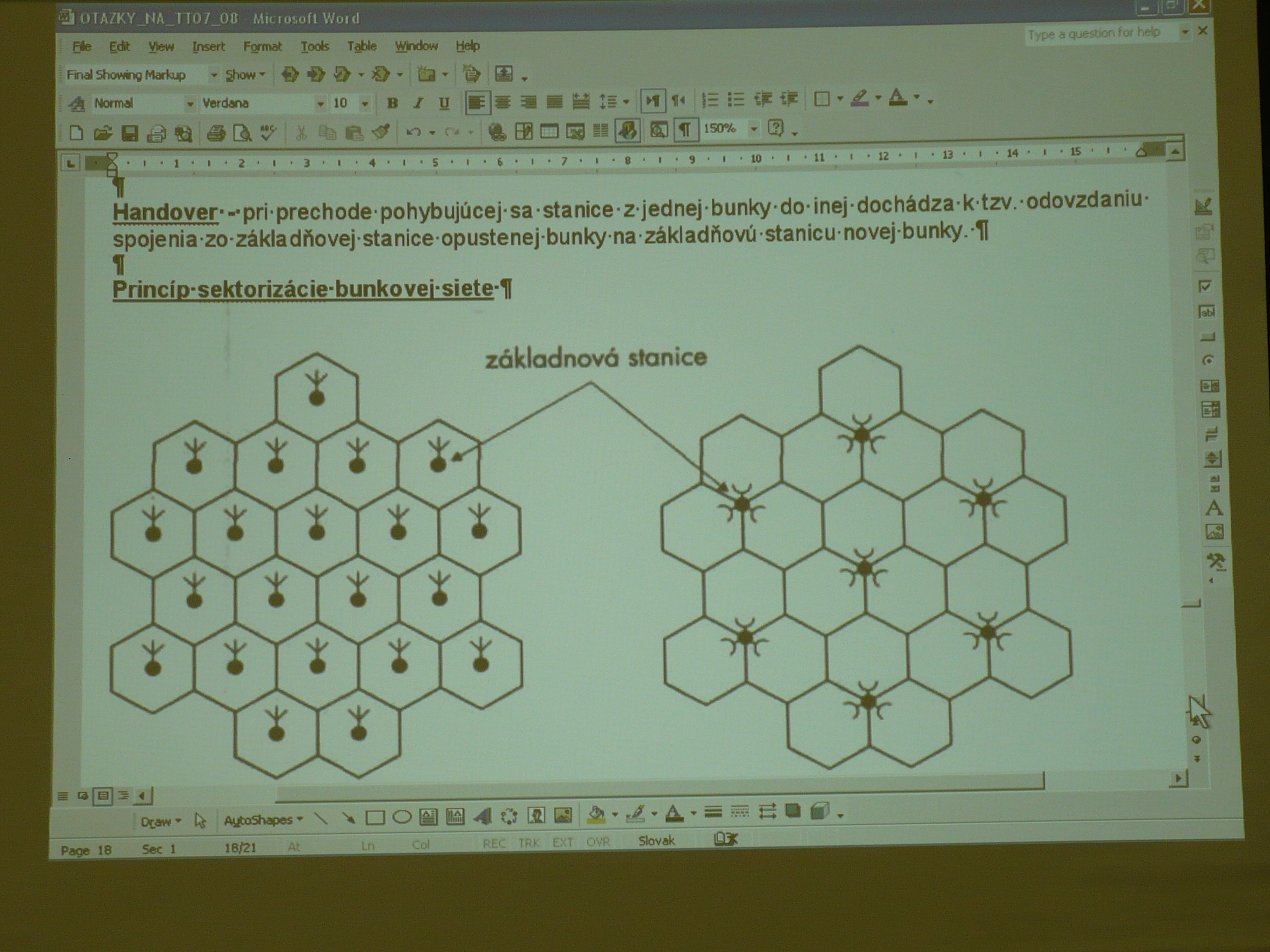Screen dimensions: 1270x952
Task: Click the Undo arrow icon
Action: (413, 132)
